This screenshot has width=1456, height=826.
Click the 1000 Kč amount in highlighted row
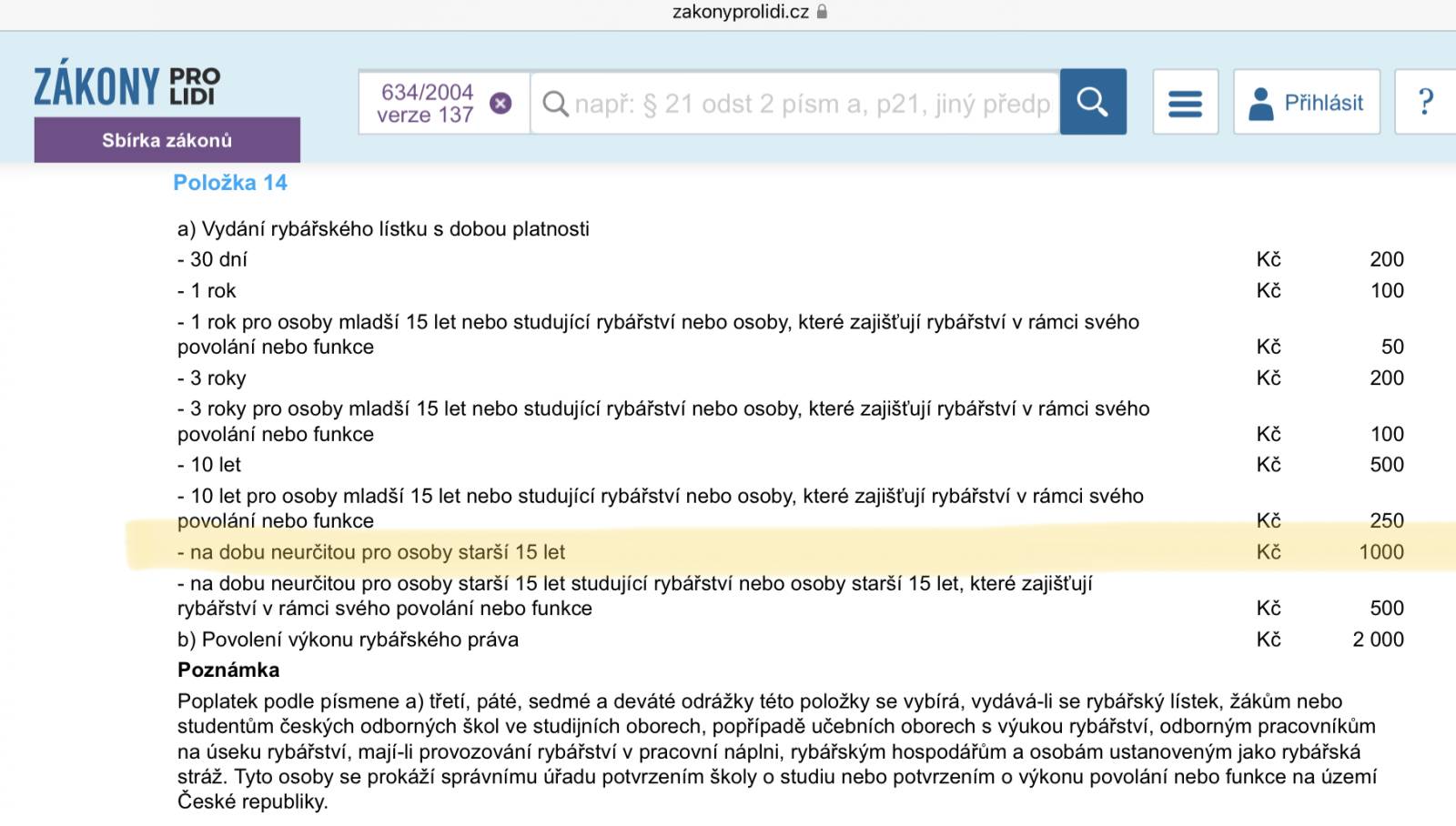[1381, 552]
